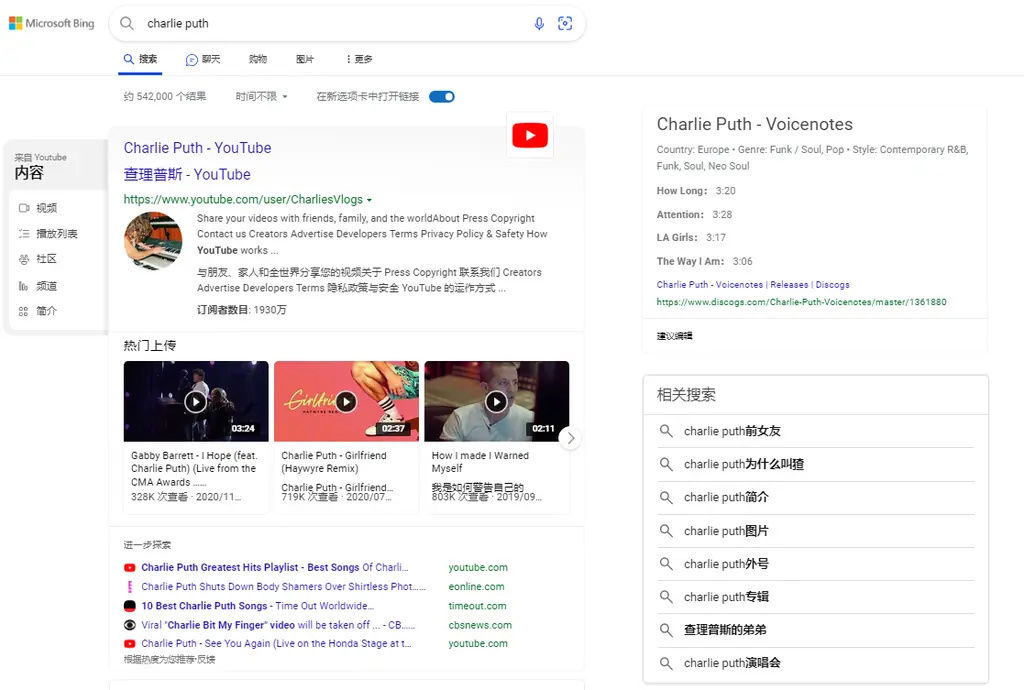The width and height of the screenshot is (1024, 690).
Task: Click search icon beside charlie puth简介
Action: pos(665,497)
